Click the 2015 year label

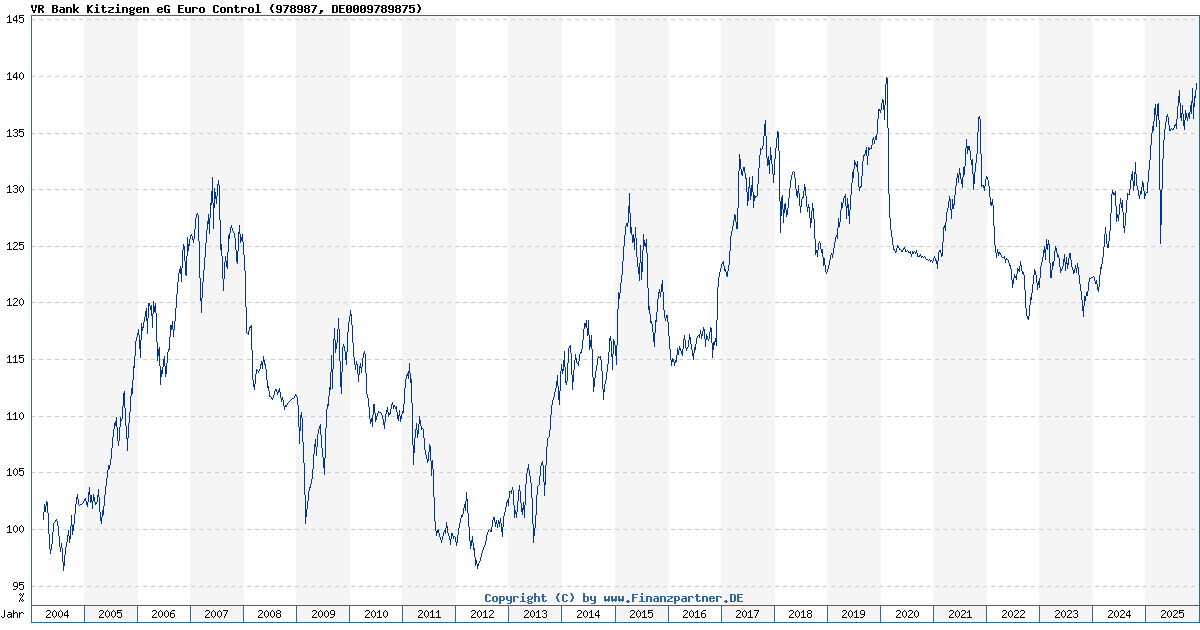tap(641, 614)
